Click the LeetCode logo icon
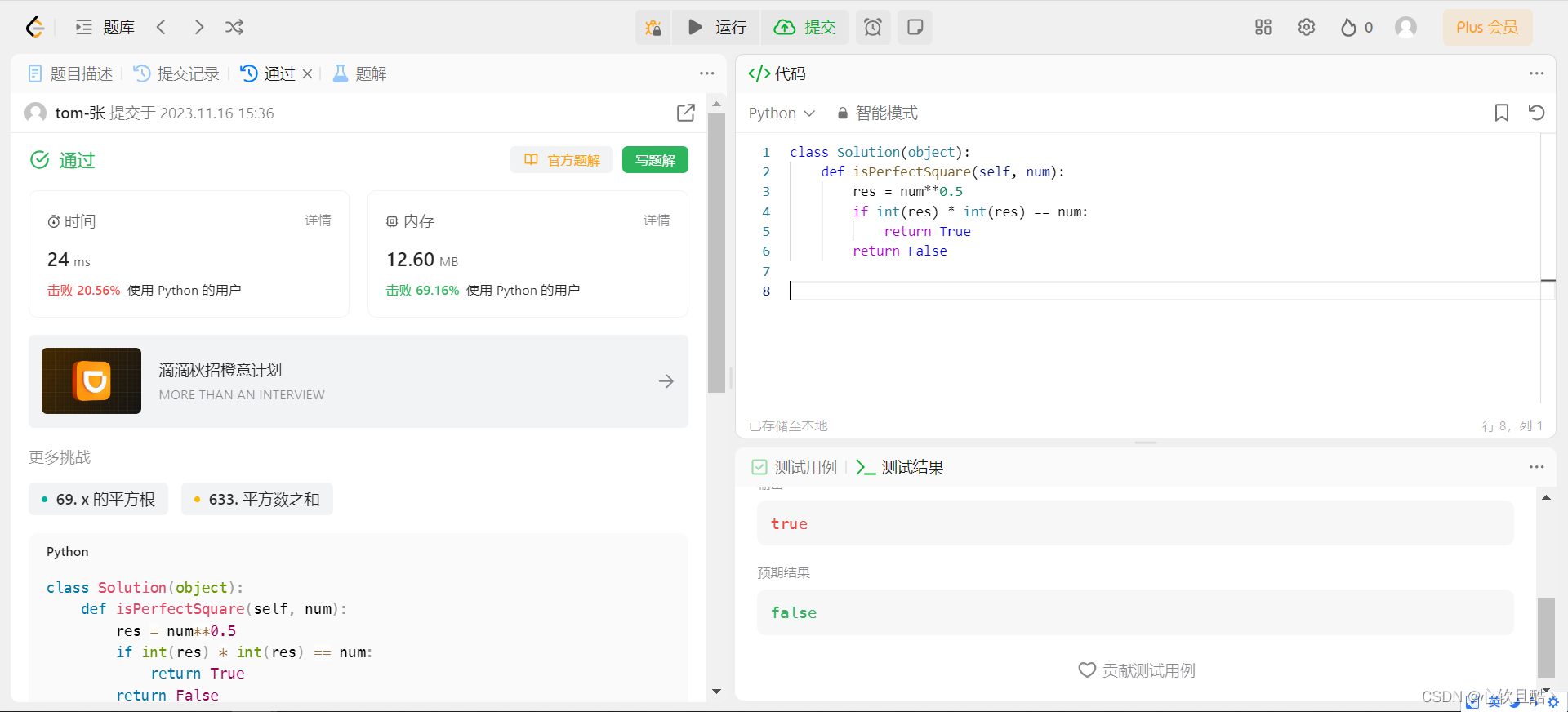Image resolution: width=1568 pixels, height=712 pixels. [34, 27]
